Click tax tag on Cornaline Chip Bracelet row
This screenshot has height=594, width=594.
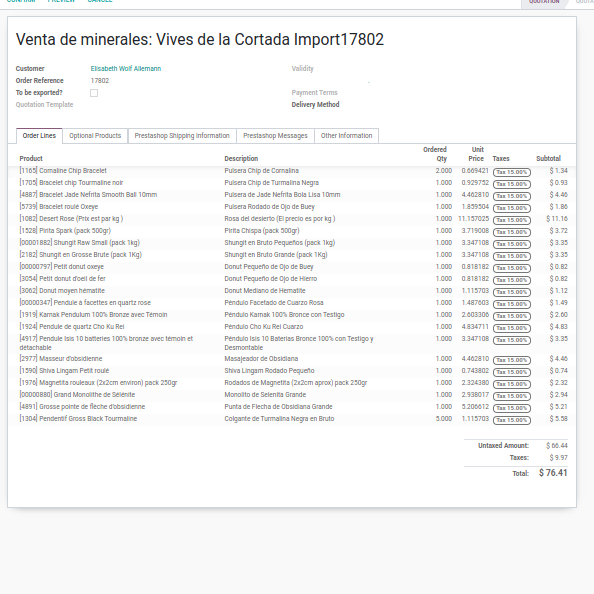[511, 172]
